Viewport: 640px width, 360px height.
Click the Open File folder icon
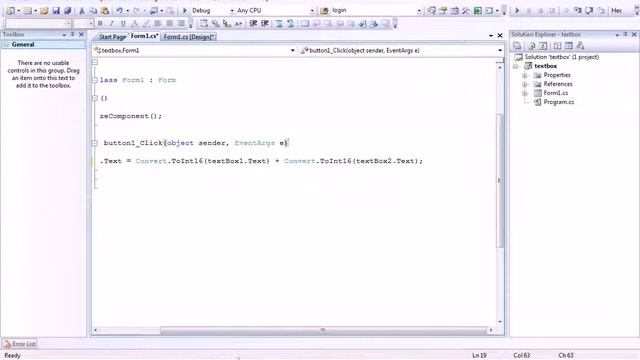pyautogui.click(x=44, y=11)
